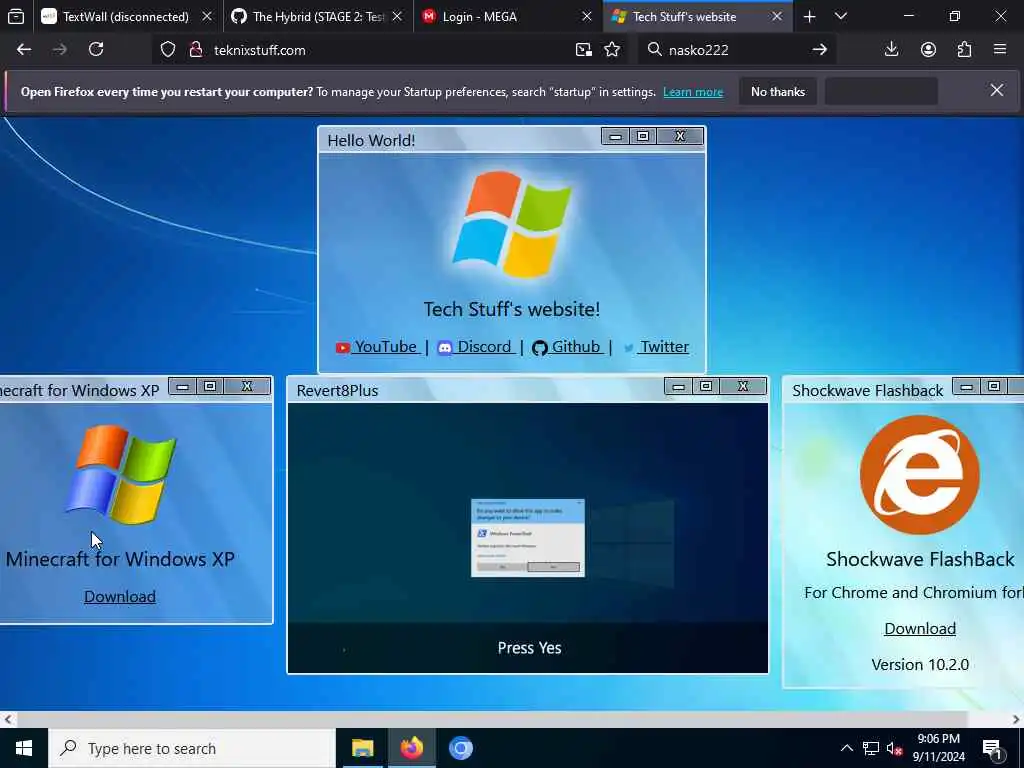Screen dimensions: 1024x768
Task: Dismiss the startup notification bar
Action: click(997, 91)
